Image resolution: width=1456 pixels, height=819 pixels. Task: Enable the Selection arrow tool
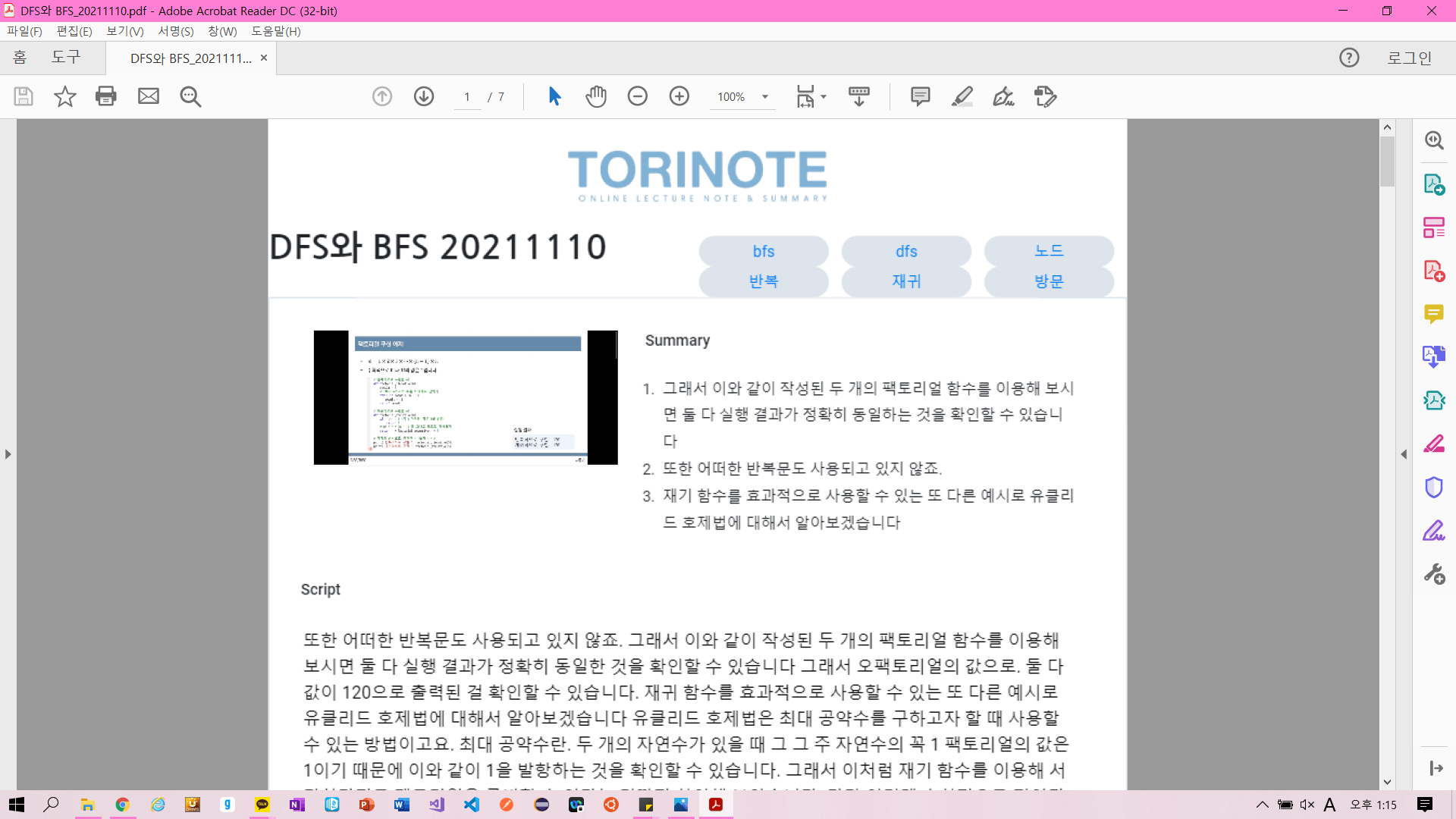pyautogui.click(x=554, y=96)
